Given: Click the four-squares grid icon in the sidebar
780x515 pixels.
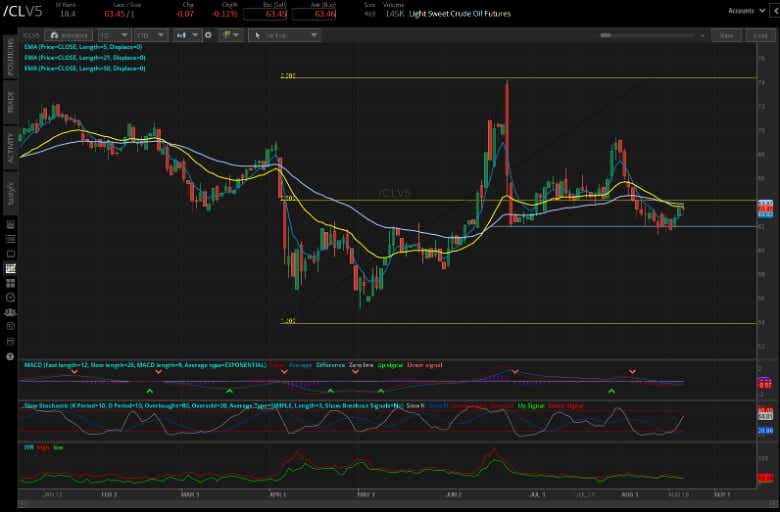Looking at the screenshot, I should click(x=10, y=283).
